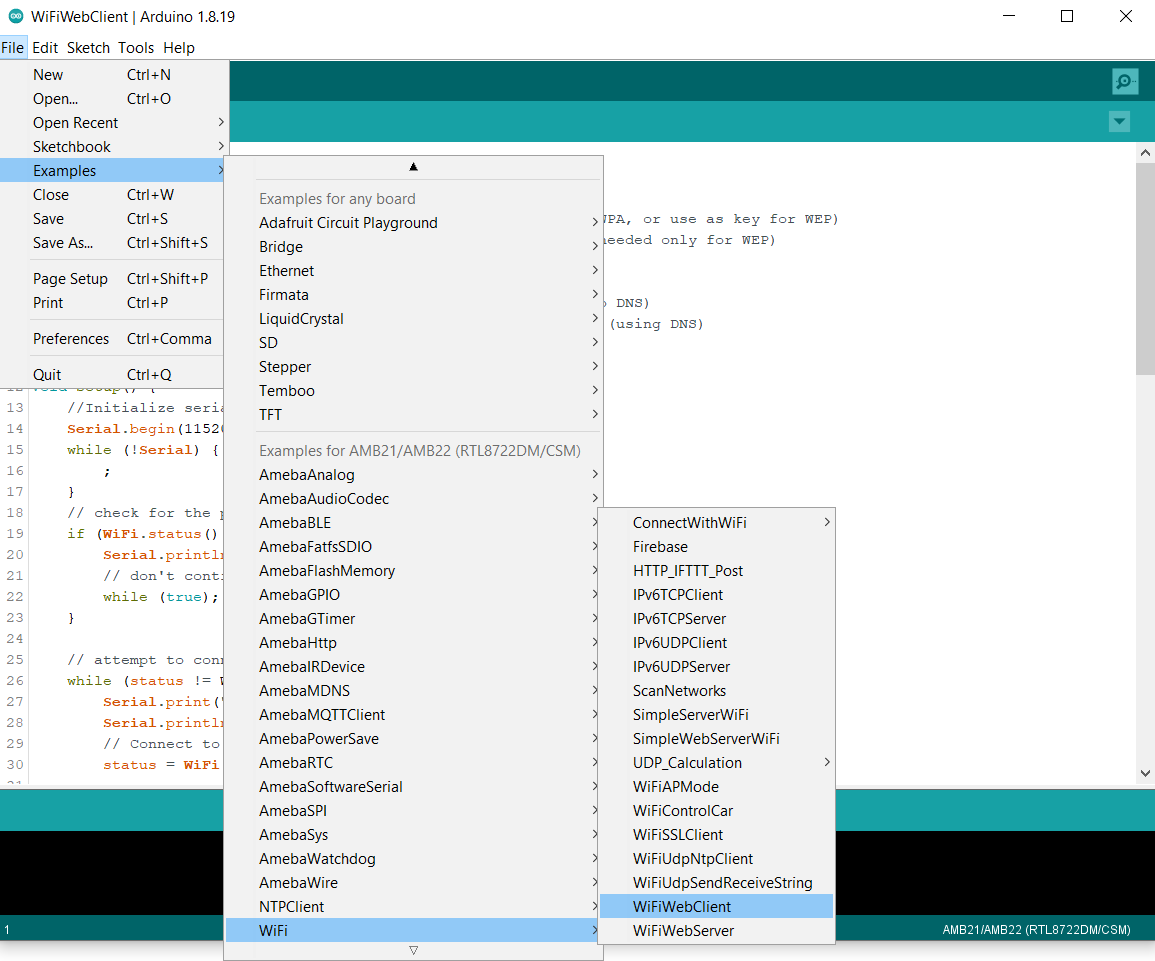1155x961 pixels.
Task: Open WiFiAPMode example
Action: pos(717,786)
